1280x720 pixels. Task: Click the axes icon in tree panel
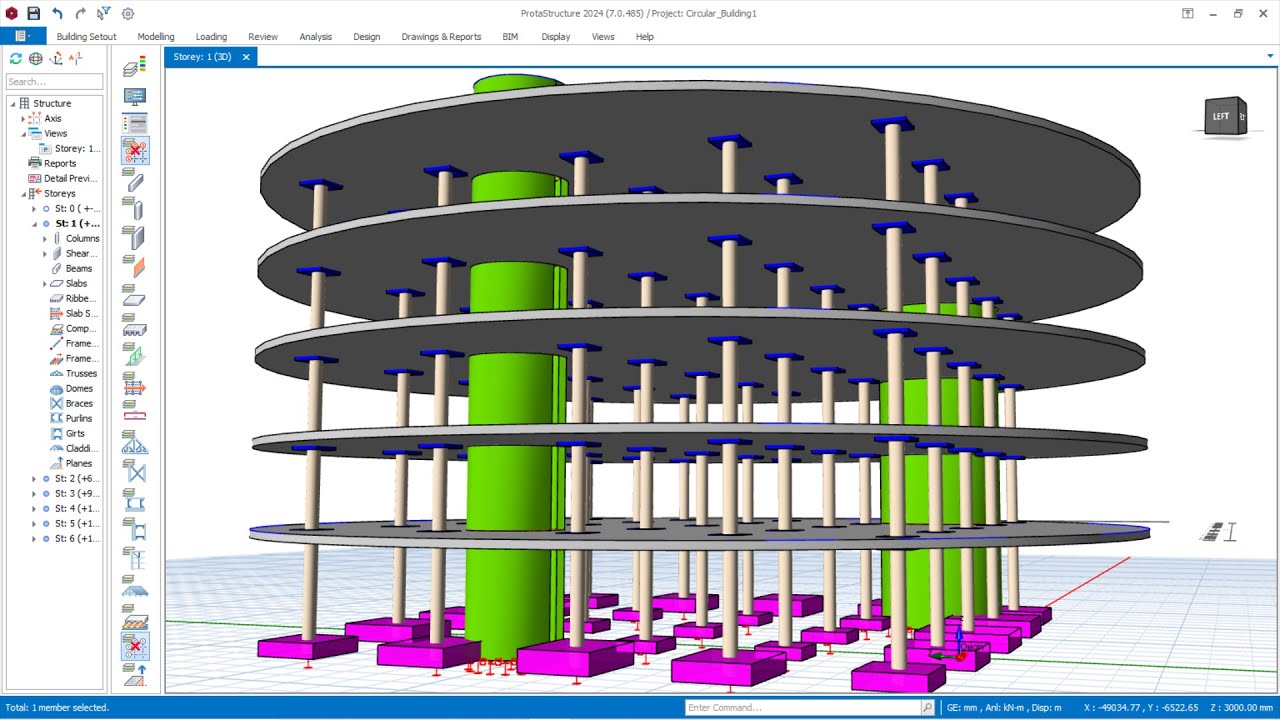pyautogui.click(x=56, y=59)
